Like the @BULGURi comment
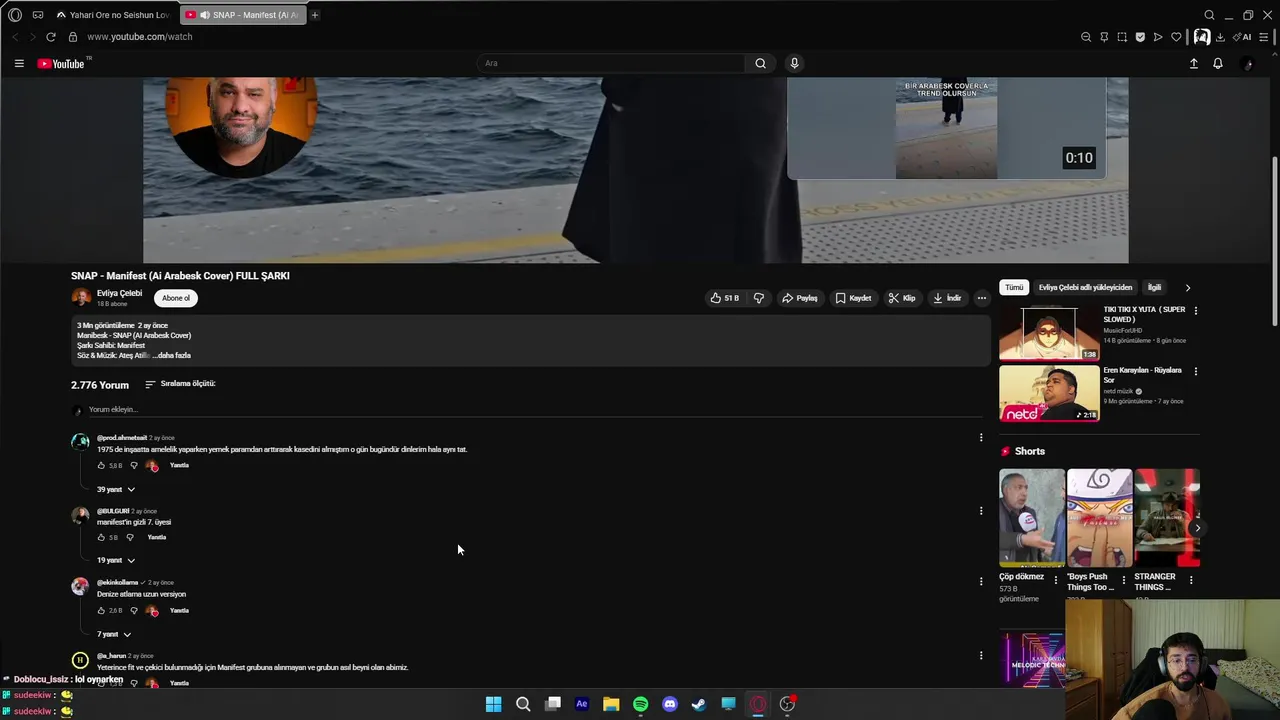Viewport: 1280px width, 720px height. click(x=101, y=537)
